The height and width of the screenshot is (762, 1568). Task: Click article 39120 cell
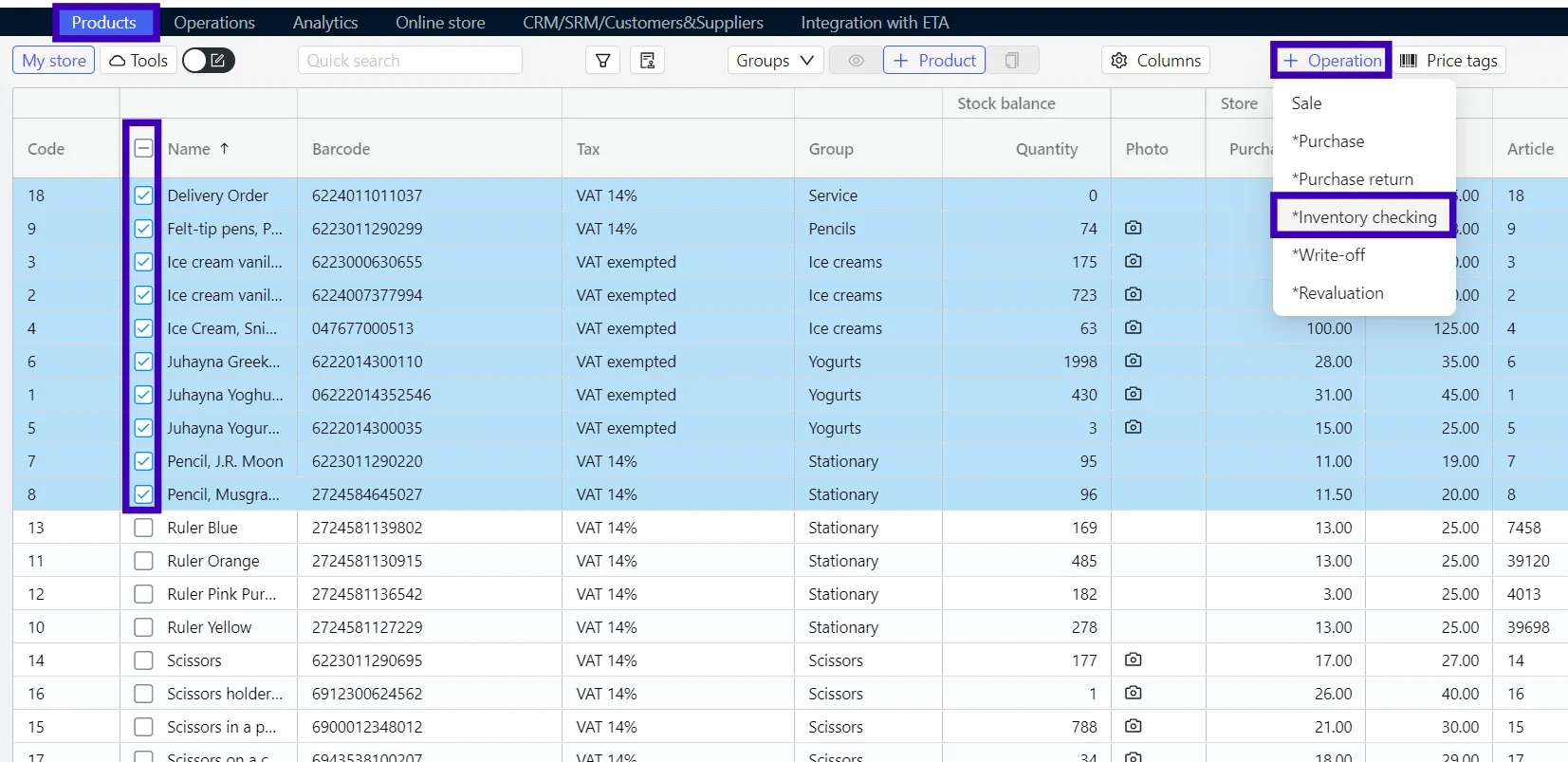[x=1528, y=561]
